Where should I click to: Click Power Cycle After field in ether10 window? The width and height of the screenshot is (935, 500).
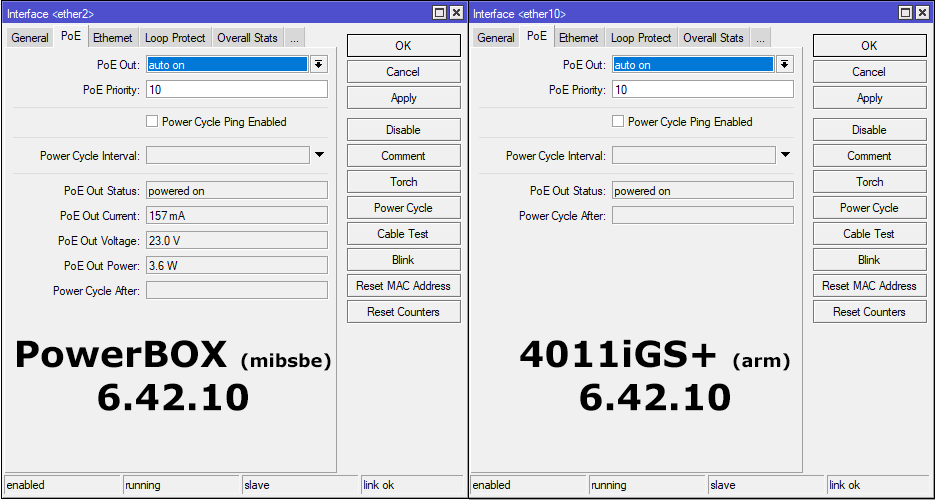[702, 216]
